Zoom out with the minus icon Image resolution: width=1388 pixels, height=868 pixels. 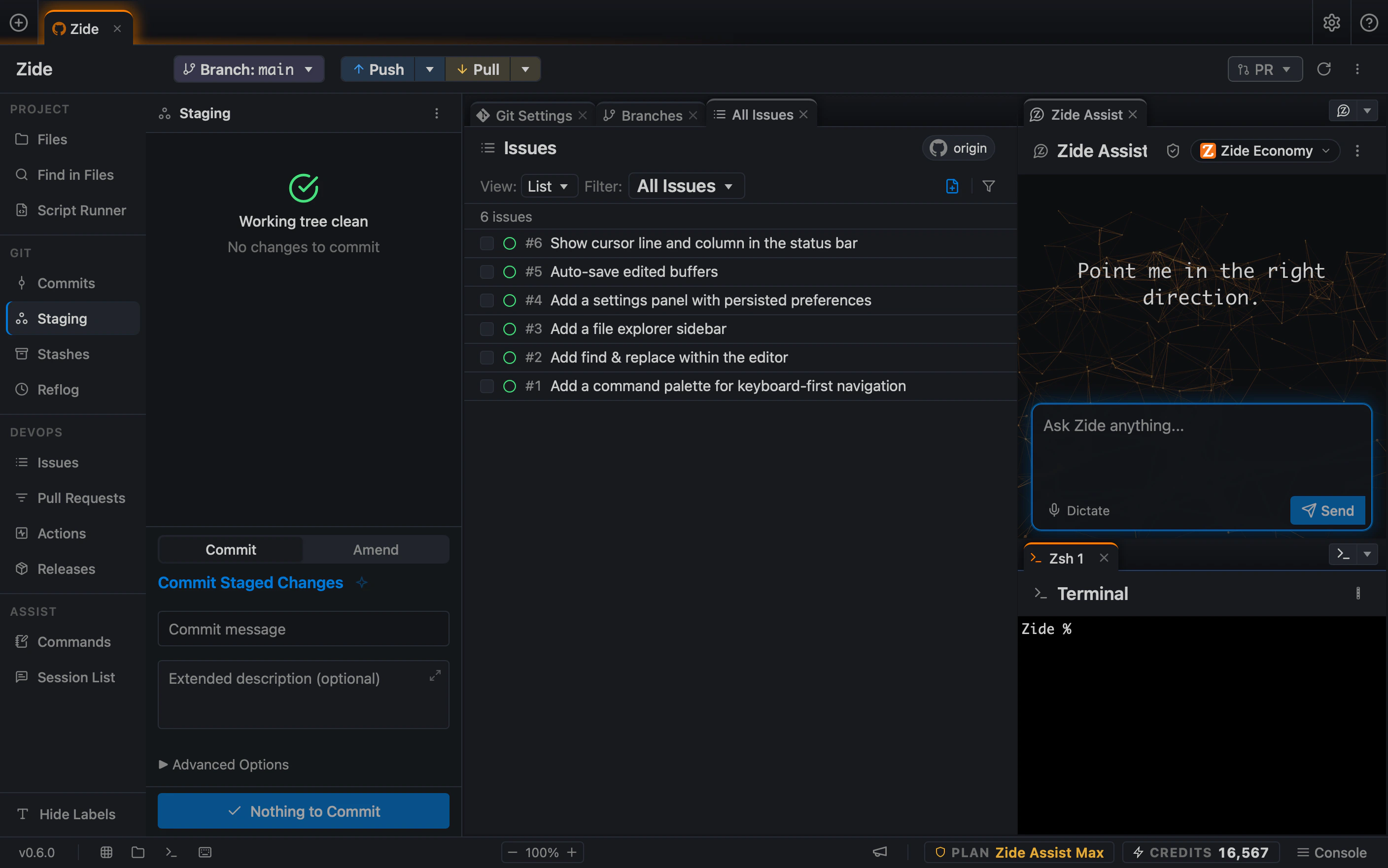513,852
